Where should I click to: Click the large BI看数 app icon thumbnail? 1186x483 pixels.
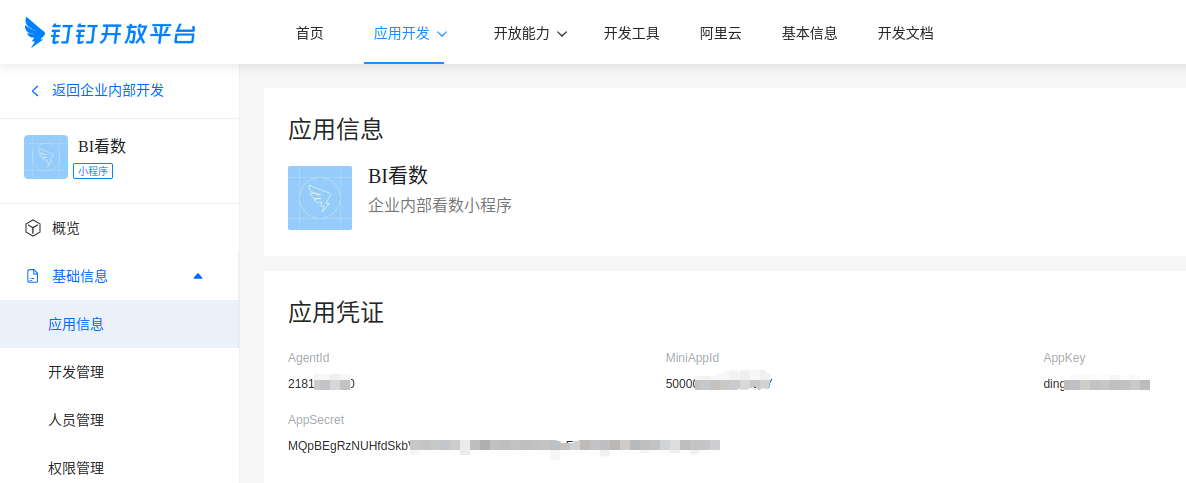[x=320, y=198]
